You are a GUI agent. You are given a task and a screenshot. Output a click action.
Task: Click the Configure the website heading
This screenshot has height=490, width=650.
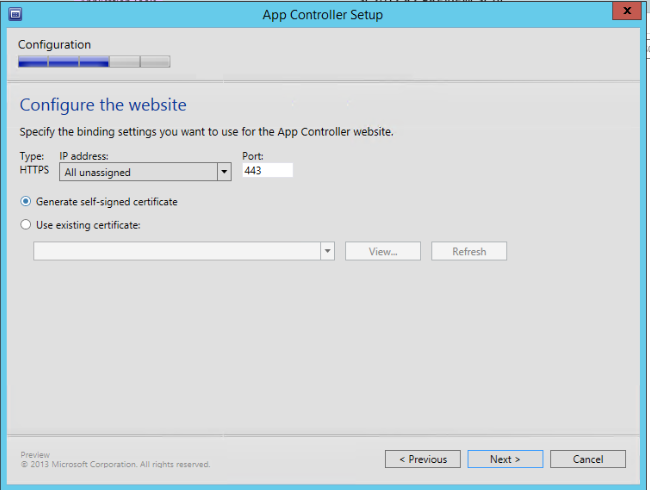[x=103, y=105]
